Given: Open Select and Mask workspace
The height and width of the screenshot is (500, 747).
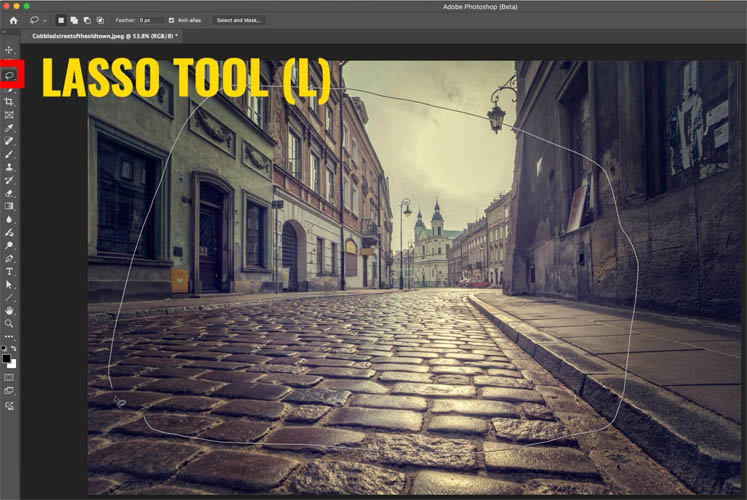Looking at the screenshot, I should click(x=239, y=20).
